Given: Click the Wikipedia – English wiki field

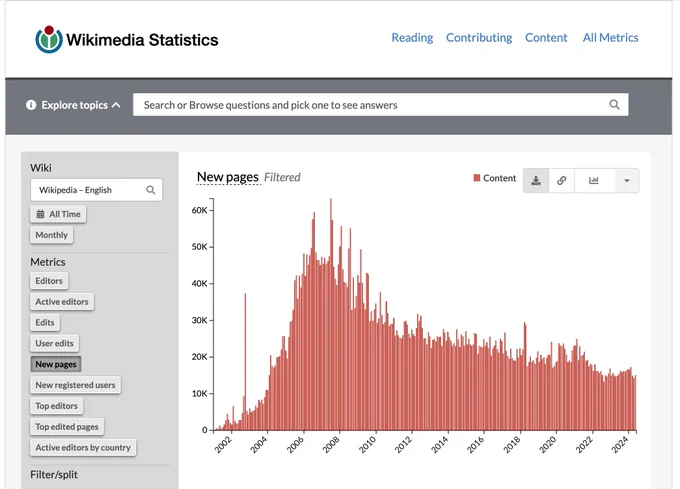Looking at the screenshot, I should (x=96, y=190).
